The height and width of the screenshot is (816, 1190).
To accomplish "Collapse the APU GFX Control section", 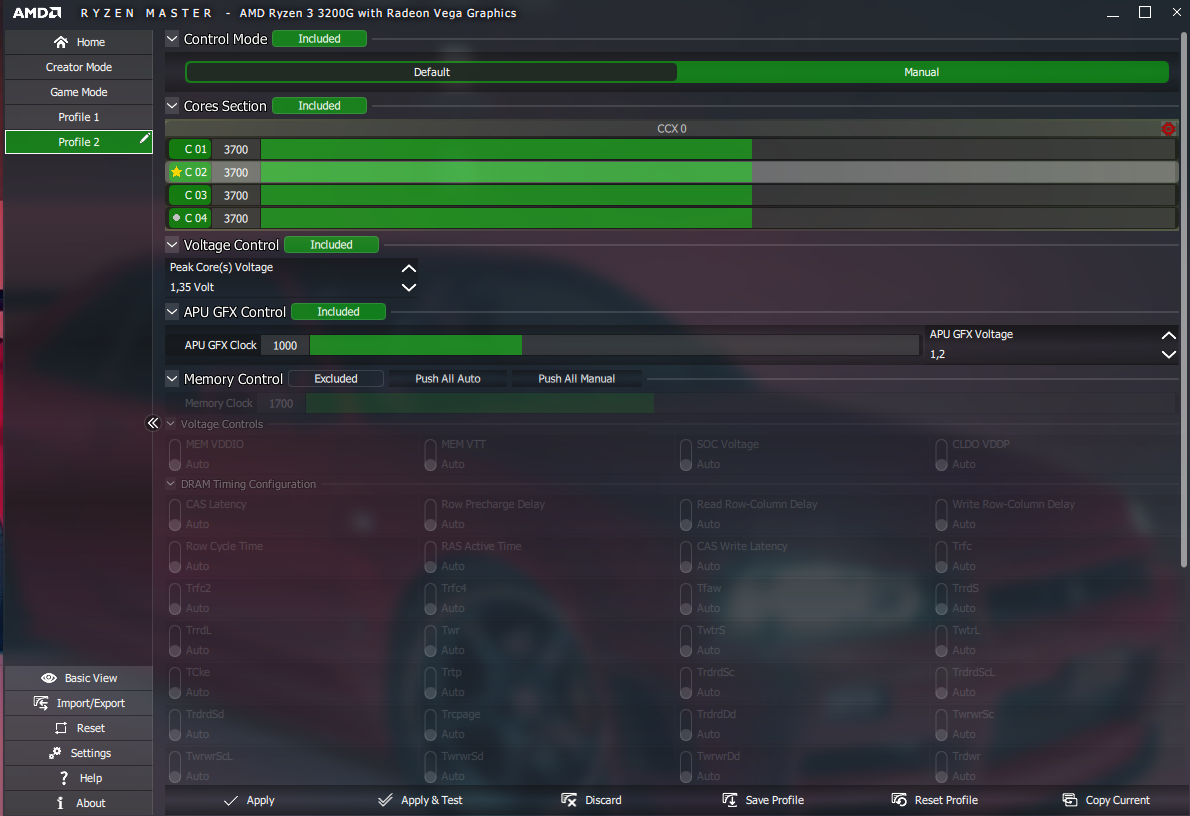I will pos(172,311).
